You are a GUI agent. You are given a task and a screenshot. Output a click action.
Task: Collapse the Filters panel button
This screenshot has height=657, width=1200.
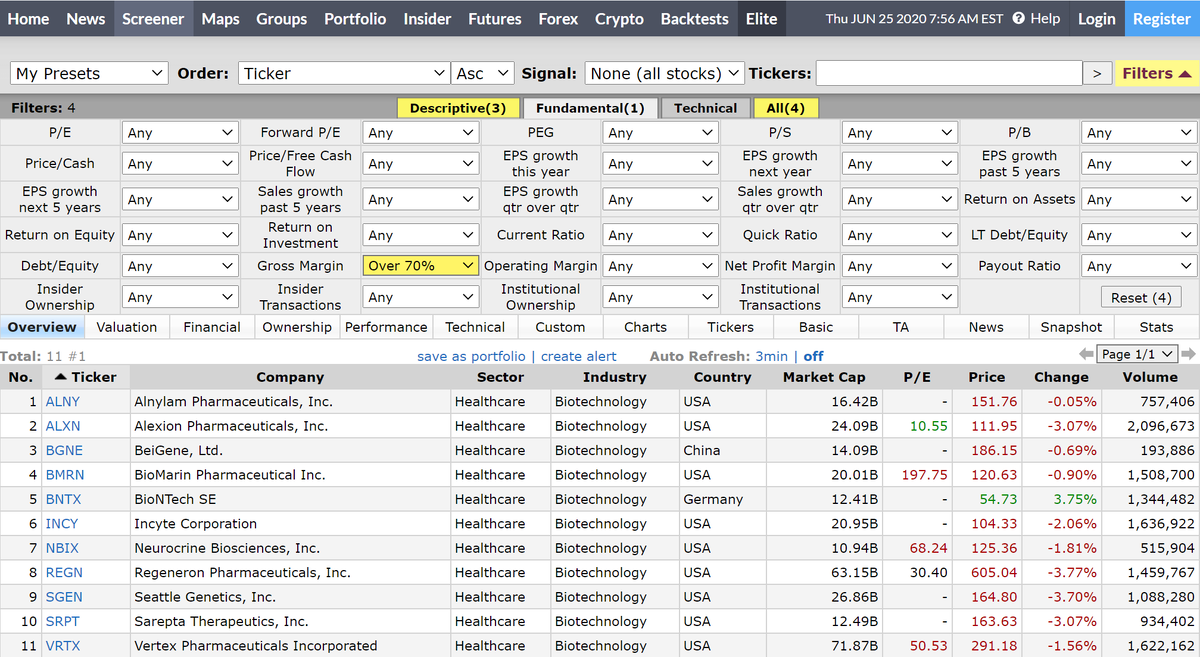coord(1157,73)
